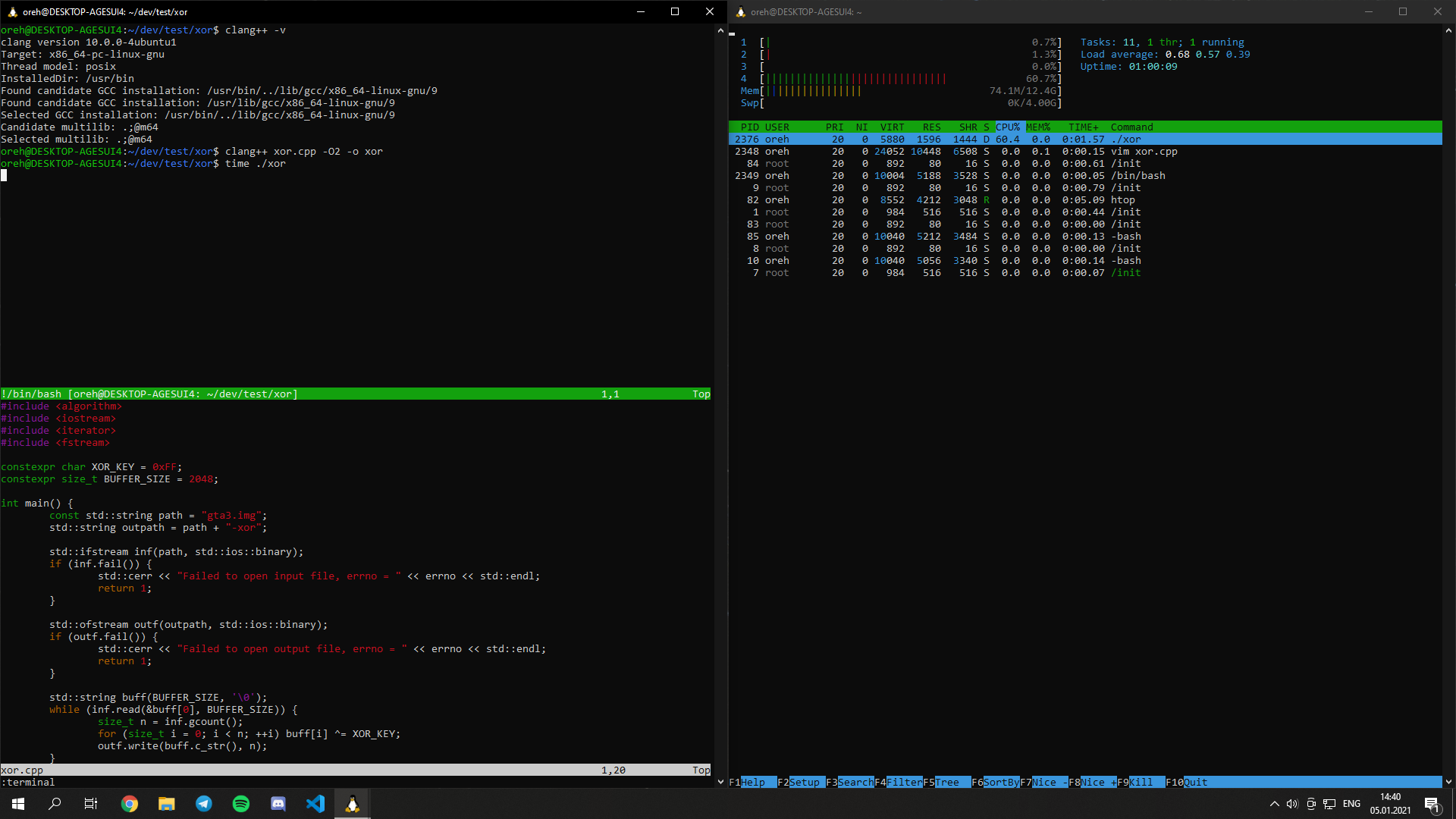Switch to Visual Studio Code
Viewport: 1456px width, 819px height.
[315, 804]
